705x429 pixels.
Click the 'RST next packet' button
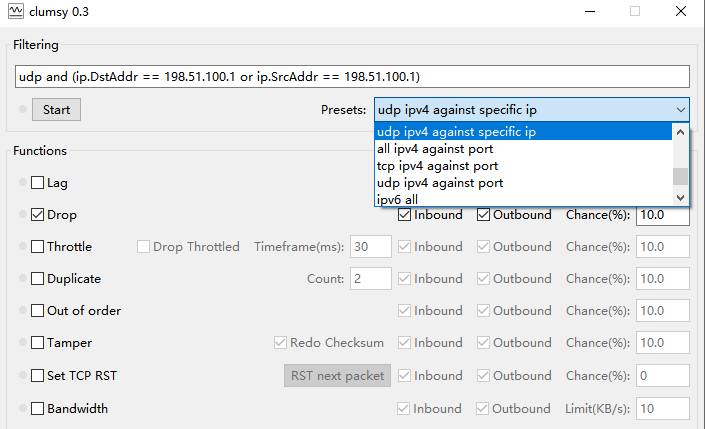click(336, 376)
